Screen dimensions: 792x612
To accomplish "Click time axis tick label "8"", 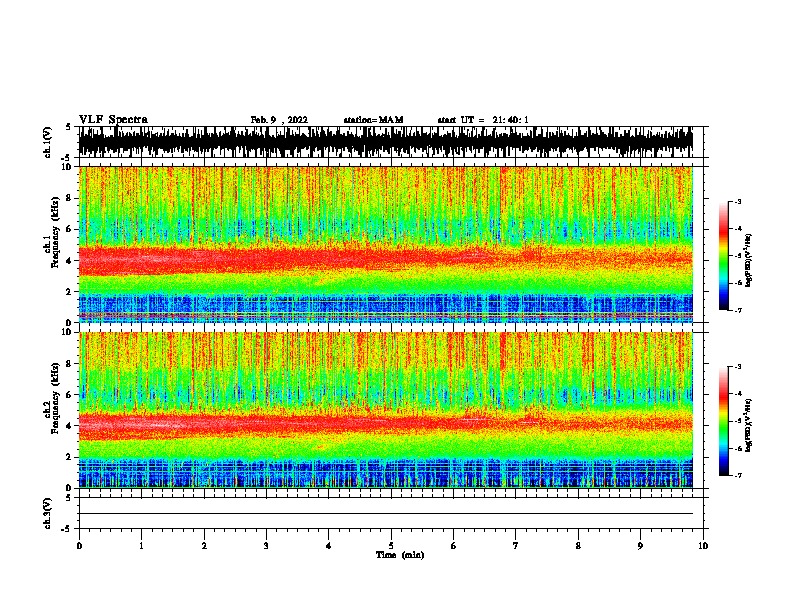I will [x=578, y=546].
